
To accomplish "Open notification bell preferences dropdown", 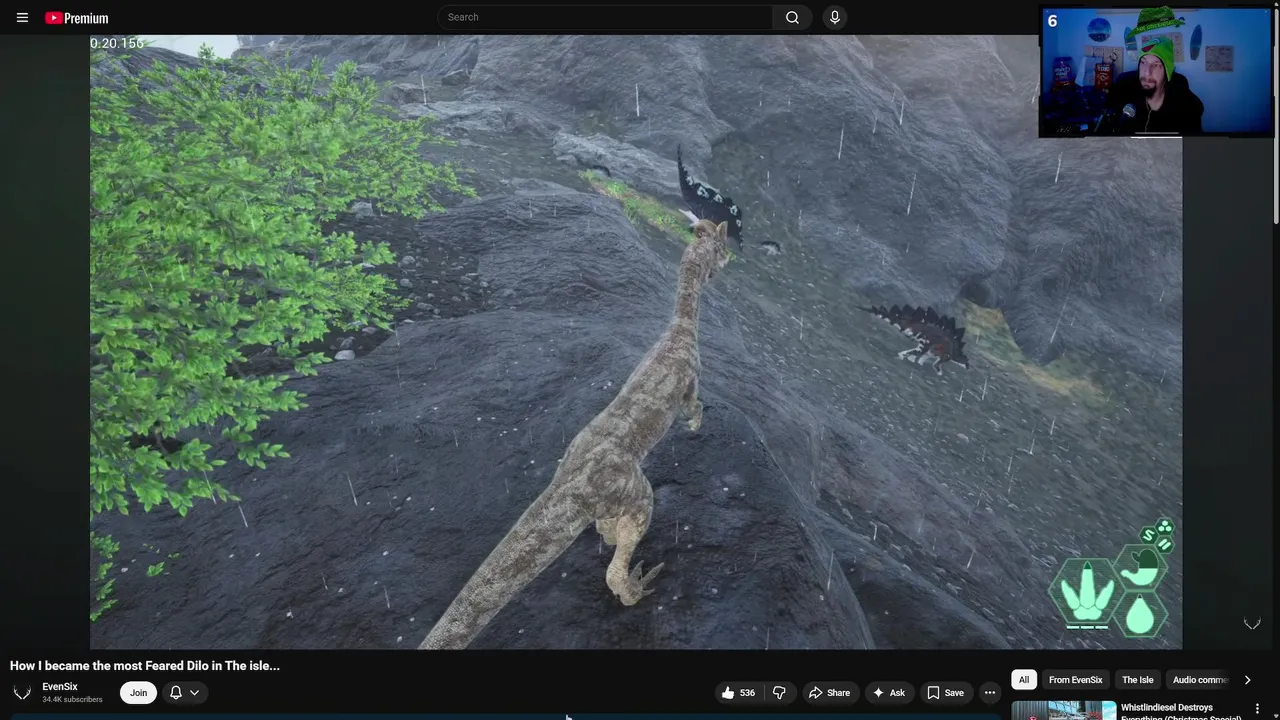I will pyautogui.click(x=184, y=692).
